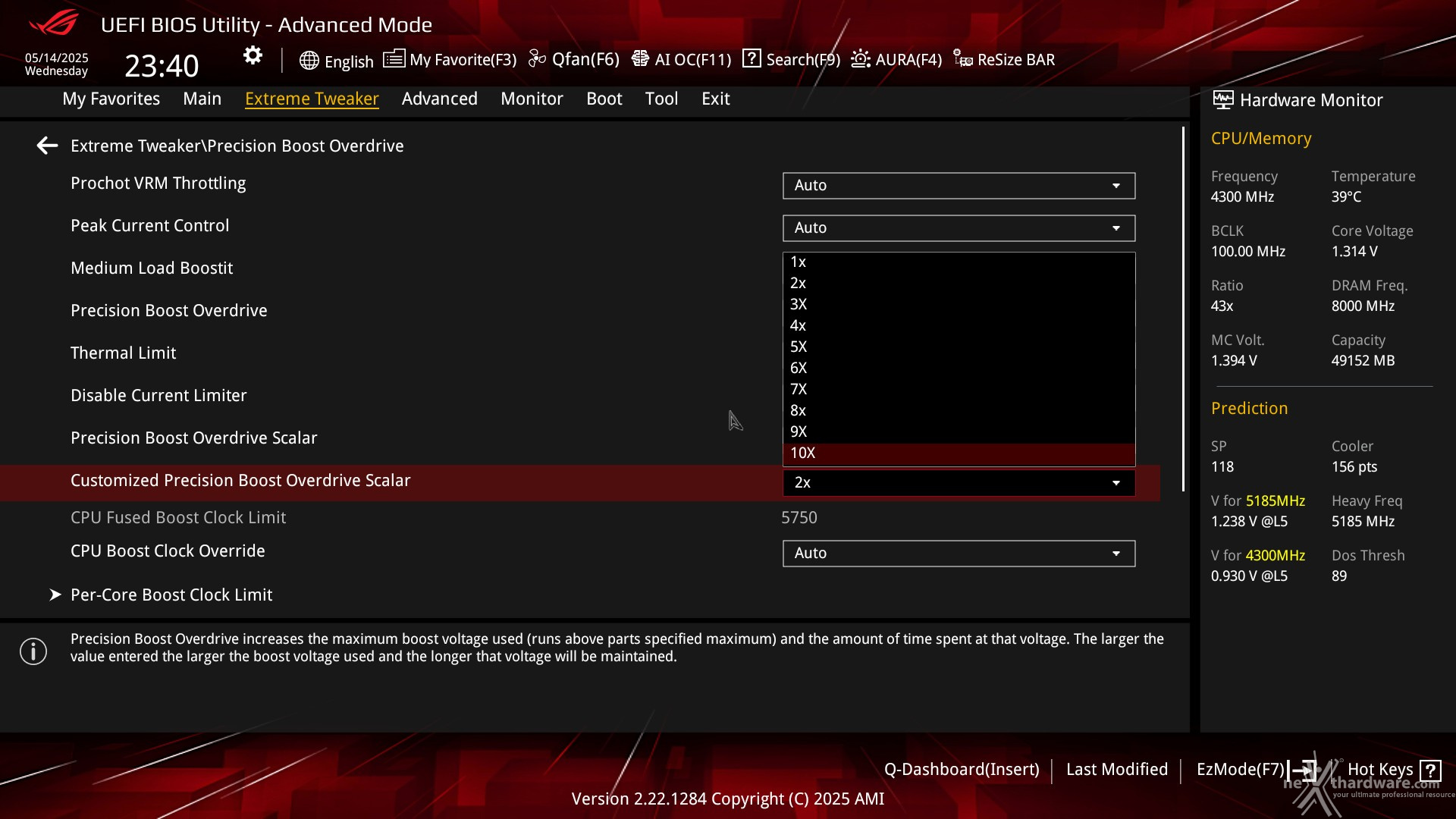Click the Hot Keys question mark icon
The width and height of the screenshot is (1456, 819).
click(x=1430, y=770)
